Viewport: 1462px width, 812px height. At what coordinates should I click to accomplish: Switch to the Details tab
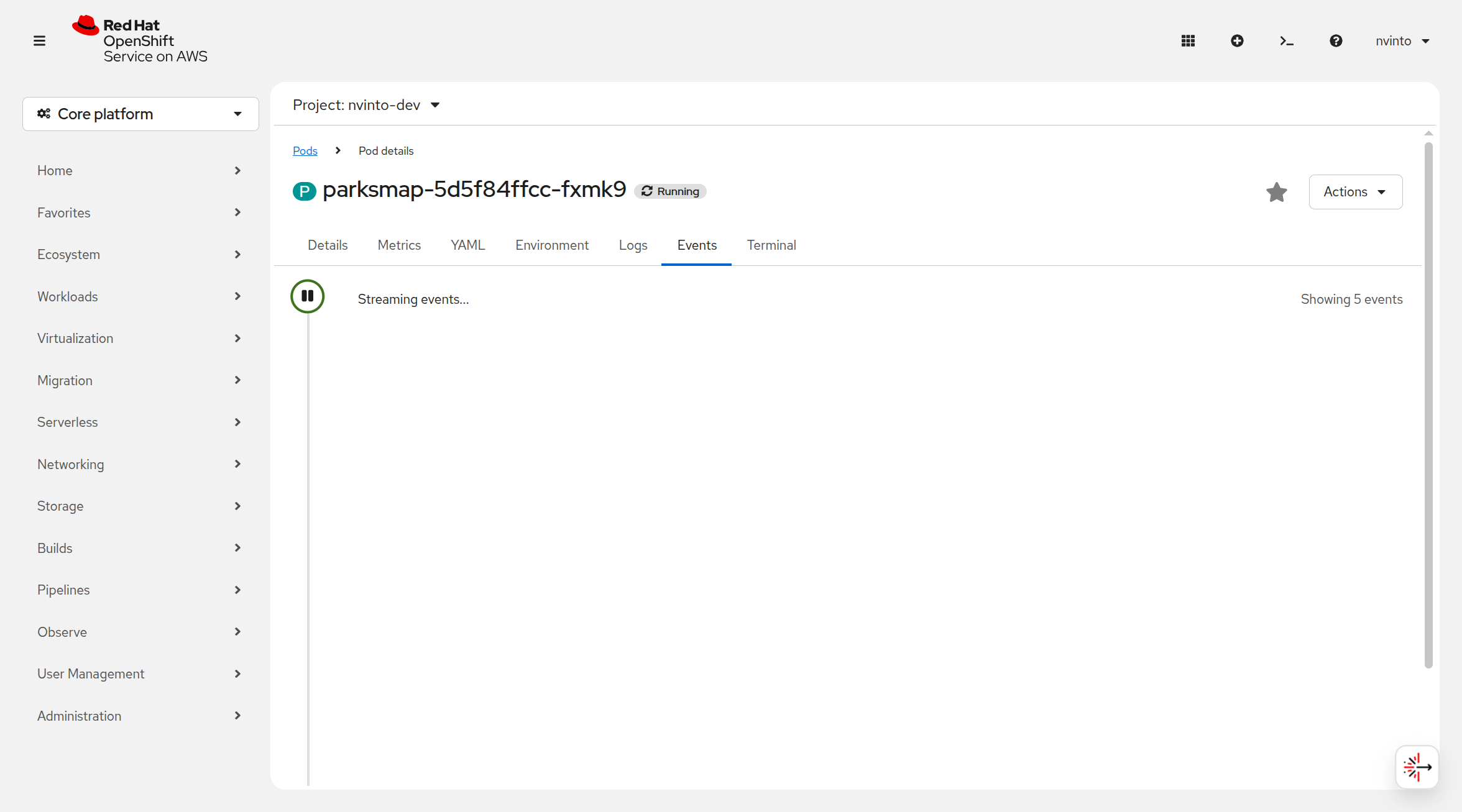[x=328, y=245]
